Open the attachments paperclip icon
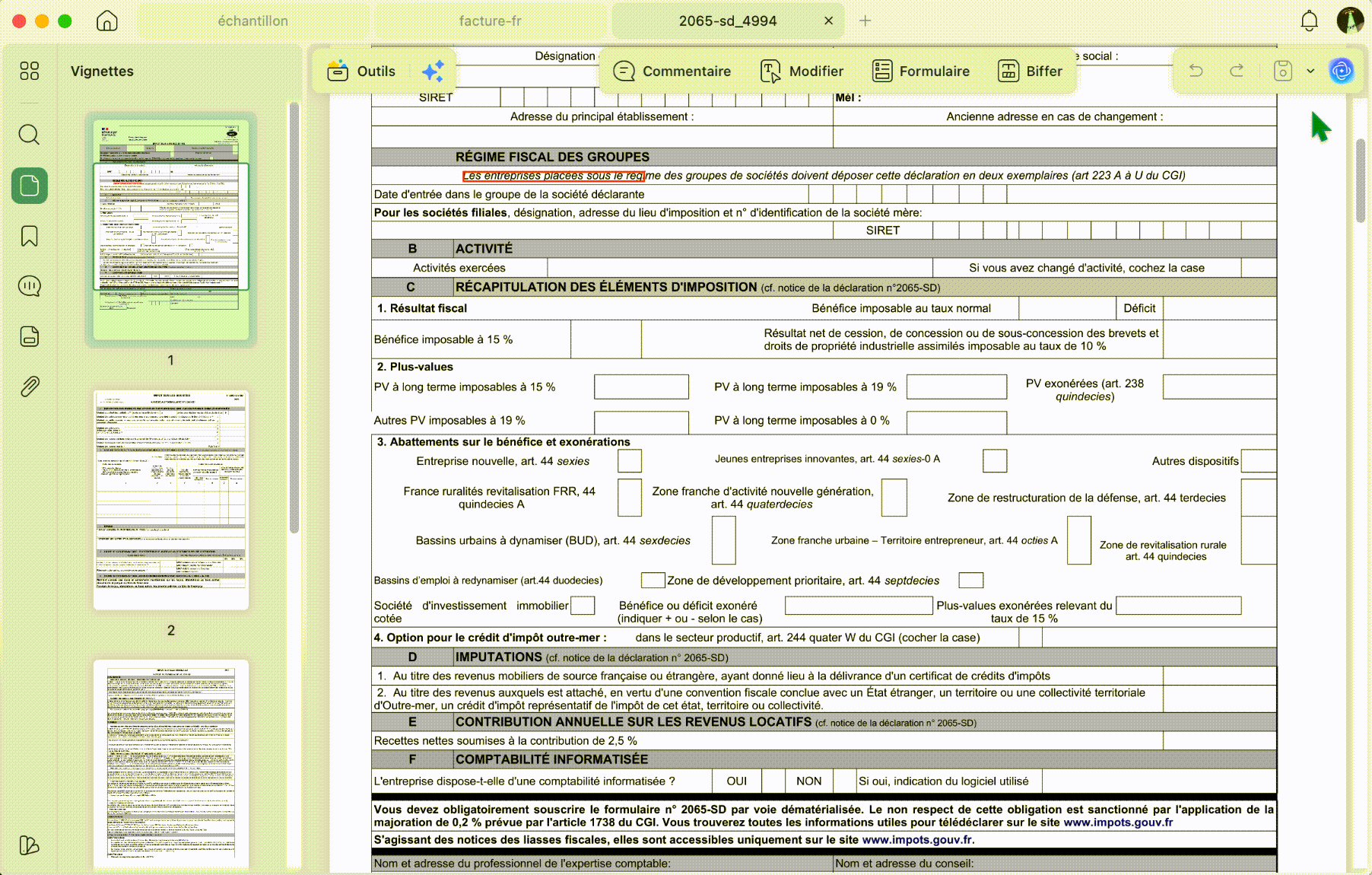The width and height of the screenshot is (1372, 875). click(x=30, y=387)
